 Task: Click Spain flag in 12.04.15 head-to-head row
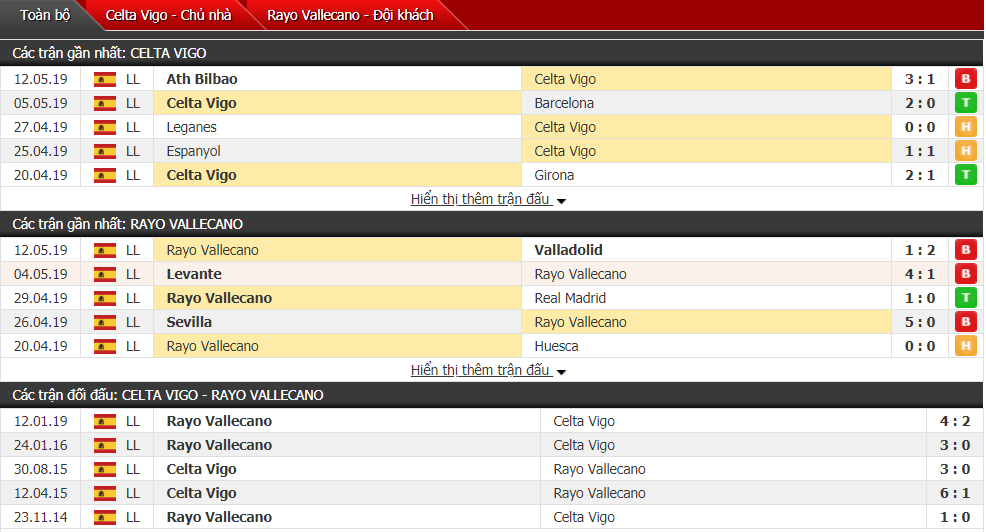[105, 493]
